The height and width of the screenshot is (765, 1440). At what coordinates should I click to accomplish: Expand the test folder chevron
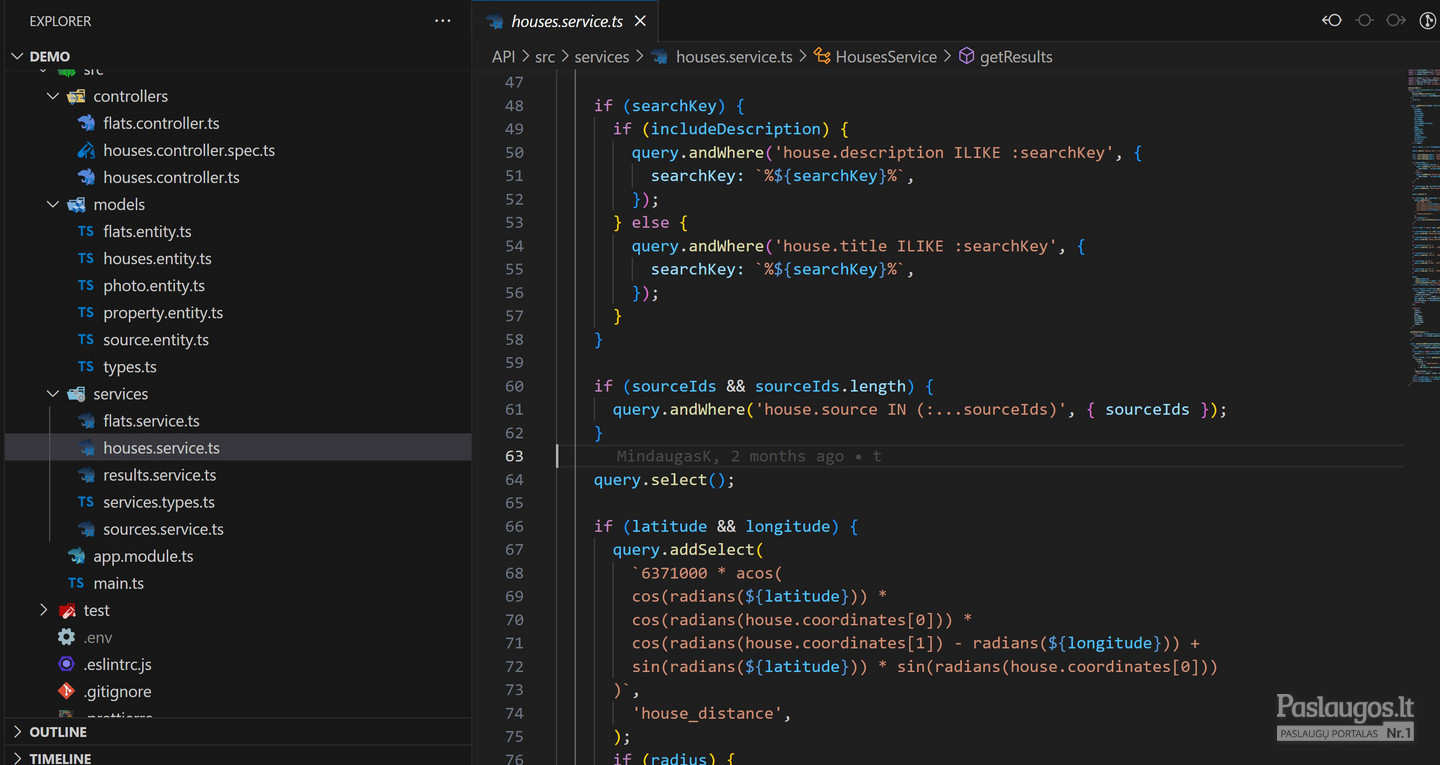click(43, 610)
